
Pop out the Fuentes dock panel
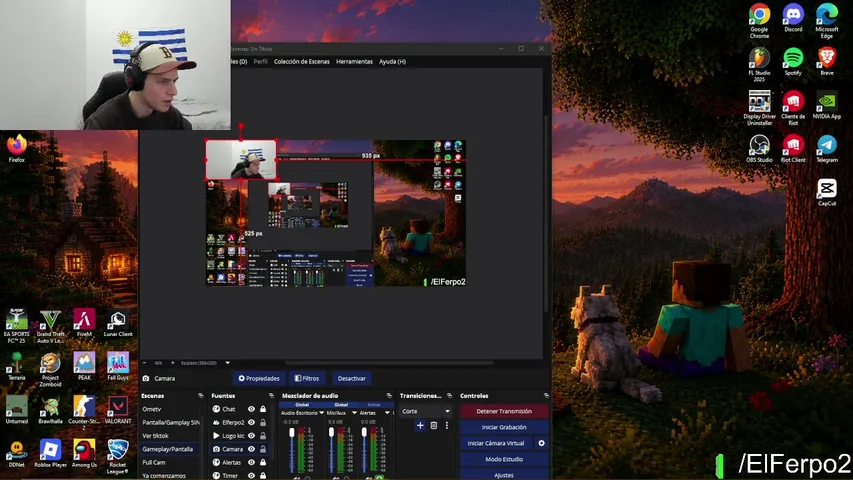271,396
